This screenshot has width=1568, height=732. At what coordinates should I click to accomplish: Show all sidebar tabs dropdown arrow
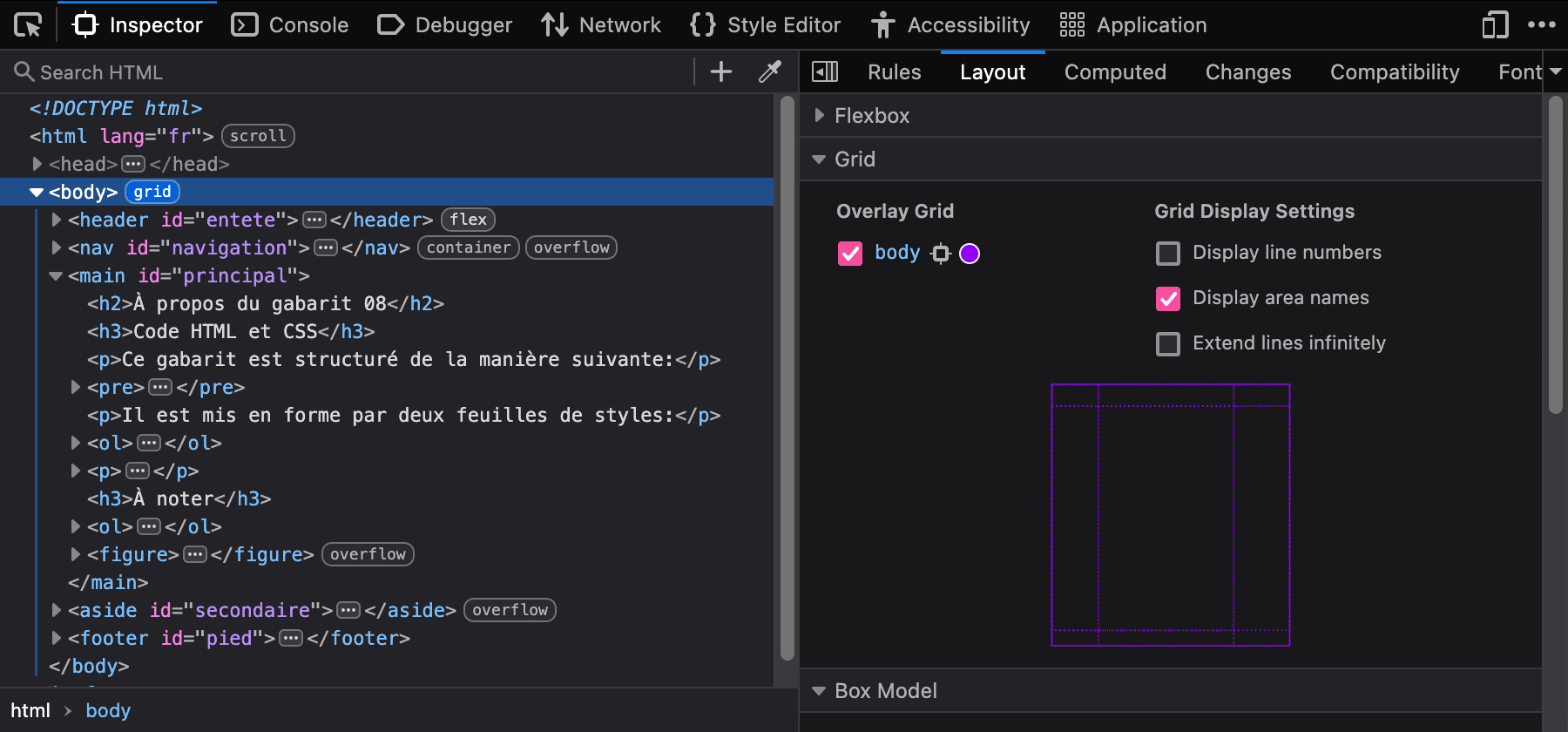click(x=1556, y=71)
